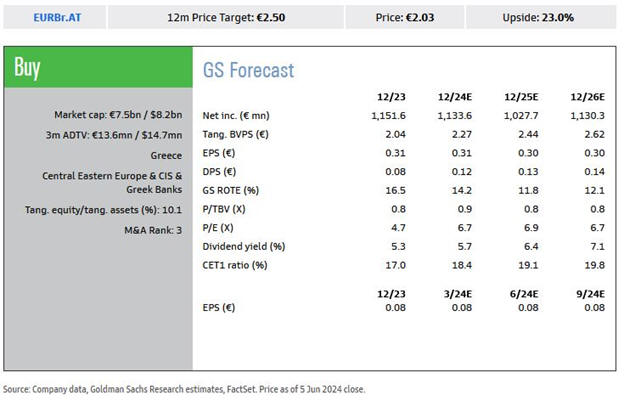Select the CET1 ratio (%) row label

click(236, 264)
